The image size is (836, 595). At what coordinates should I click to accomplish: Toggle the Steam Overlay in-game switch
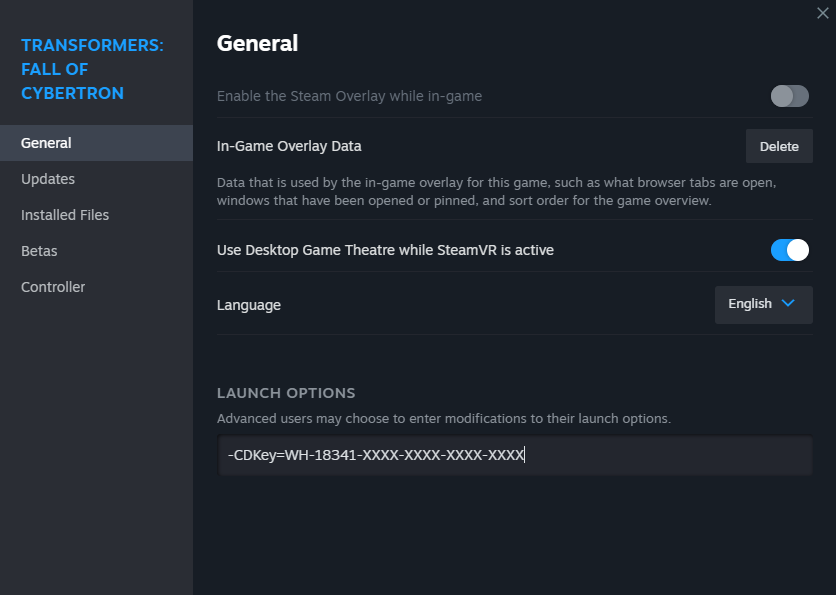pos(789,96)
